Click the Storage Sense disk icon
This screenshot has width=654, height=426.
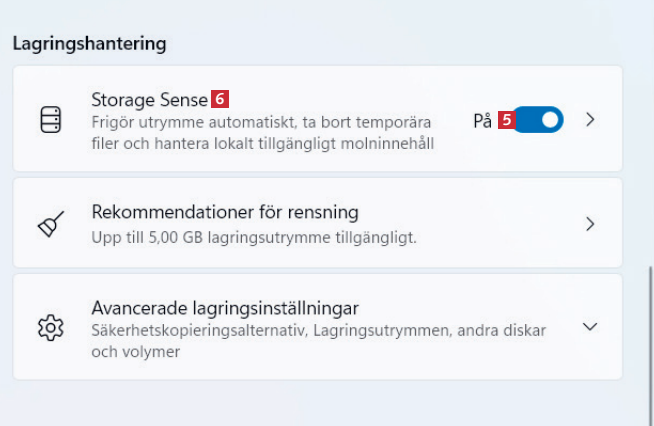click(49, 120)
